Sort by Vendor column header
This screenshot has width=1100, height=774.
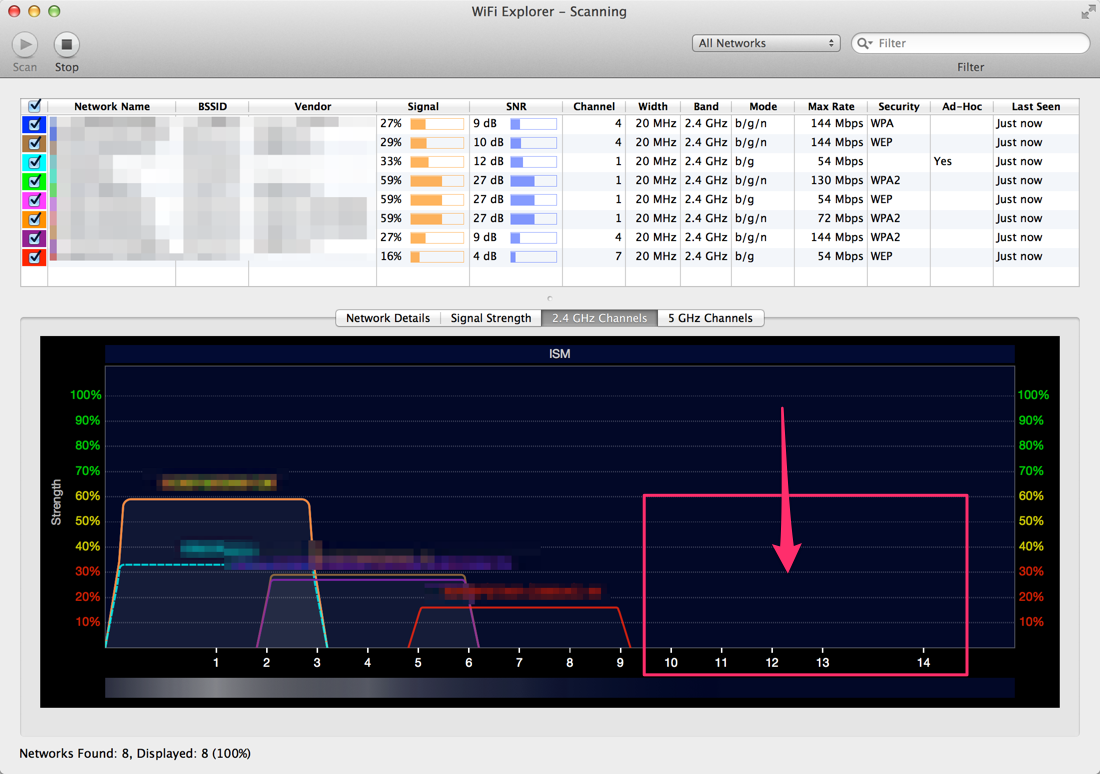pos(312,106)
